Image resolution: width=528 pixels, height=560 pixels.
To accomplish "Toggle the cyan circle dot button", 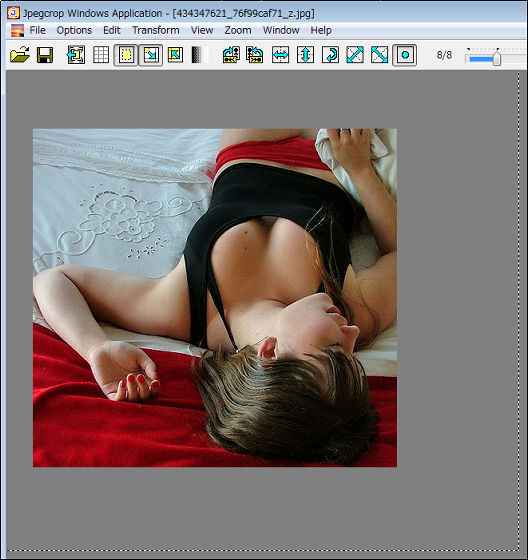I will [405, 55].
